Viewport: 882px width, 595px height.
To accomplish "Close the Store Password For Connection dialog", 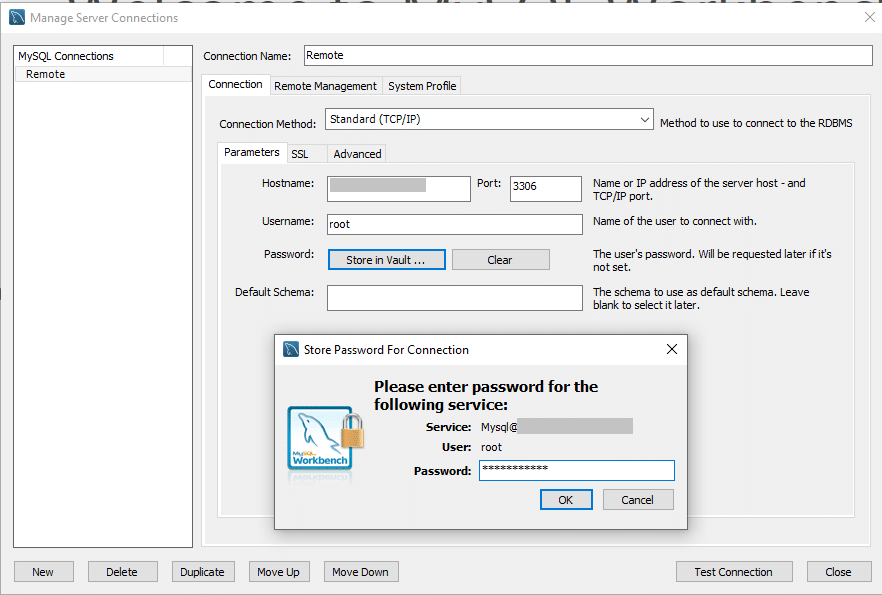I will tap(672, 349).
